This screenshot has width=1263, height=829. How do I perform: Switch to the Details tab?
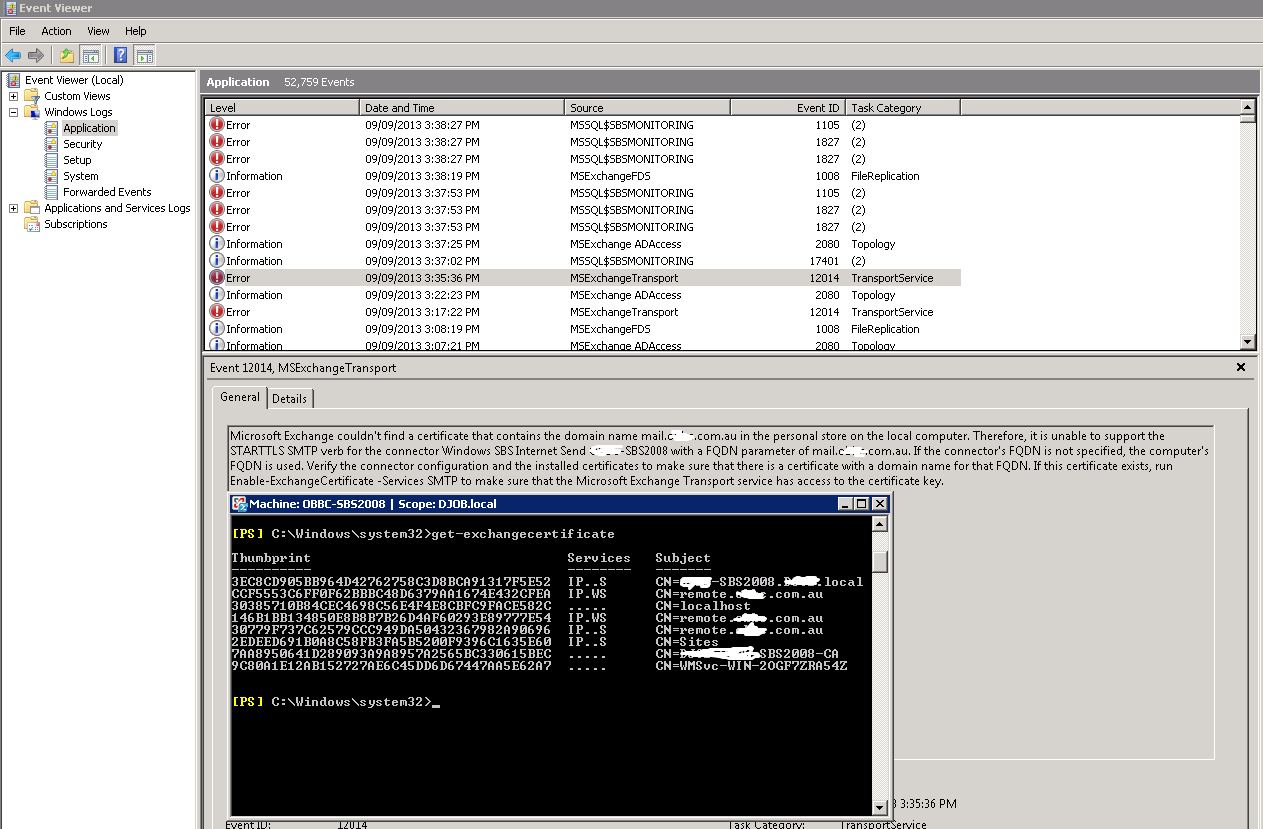290,399
